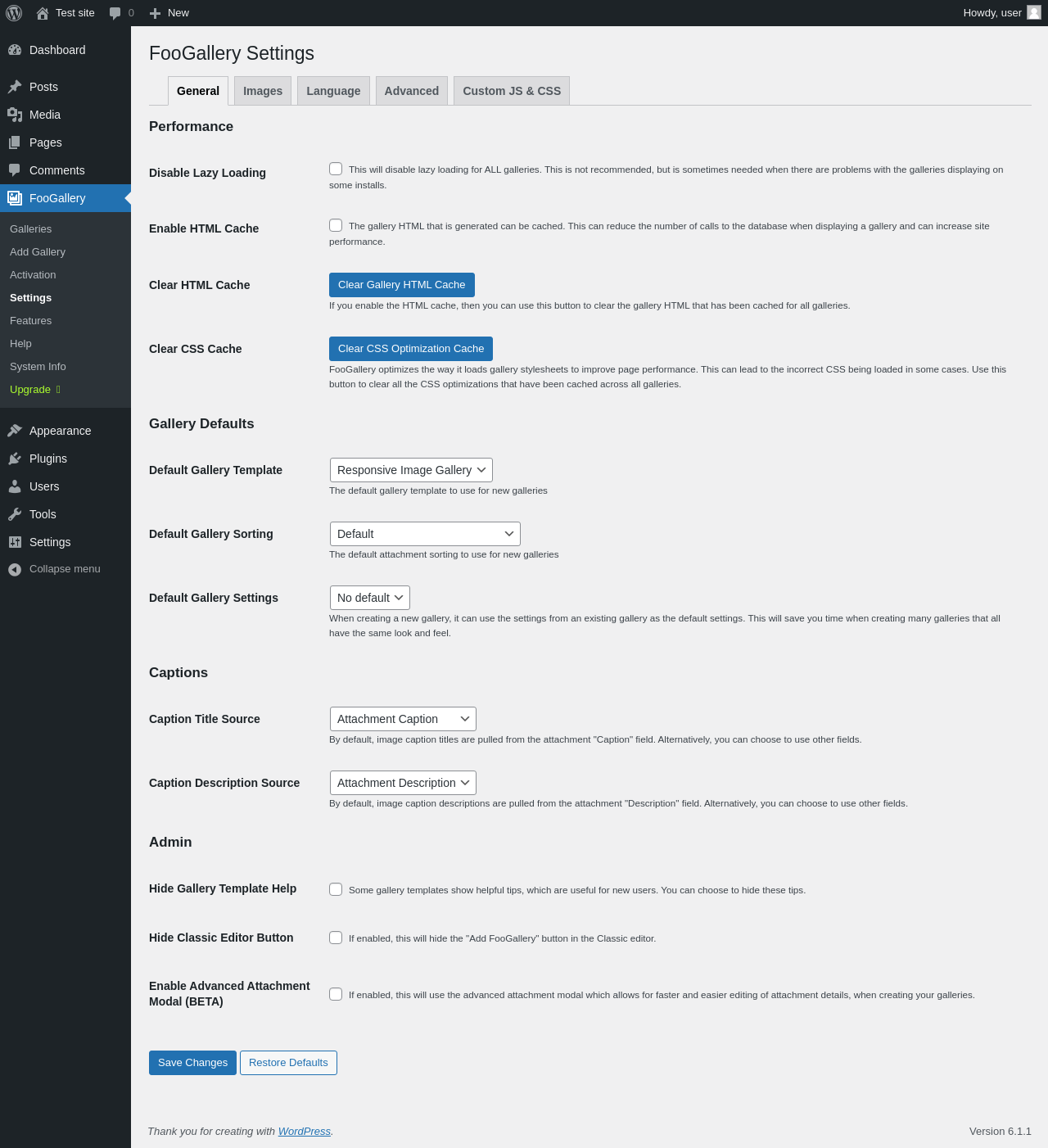
Task: Click the FooGallery menu icon
Action: coord(15,198)
